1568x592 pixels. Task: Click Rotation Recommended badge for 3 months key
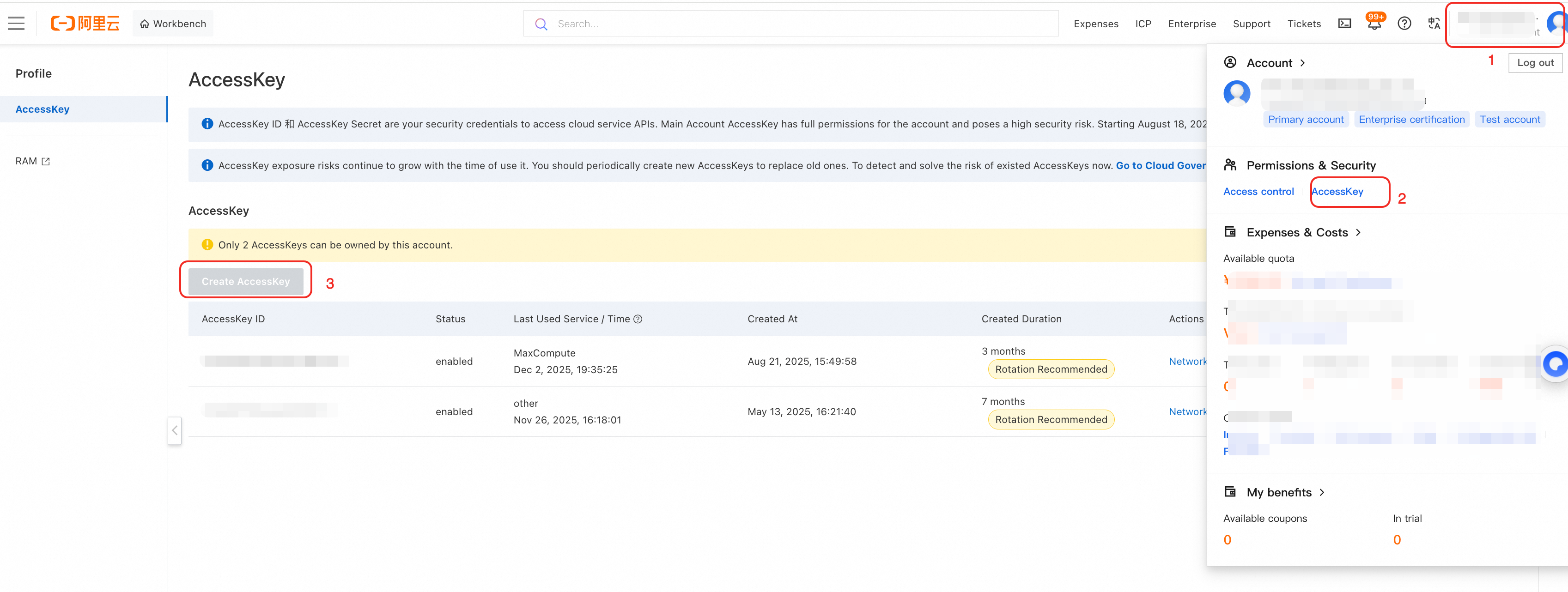[1051, 369]
